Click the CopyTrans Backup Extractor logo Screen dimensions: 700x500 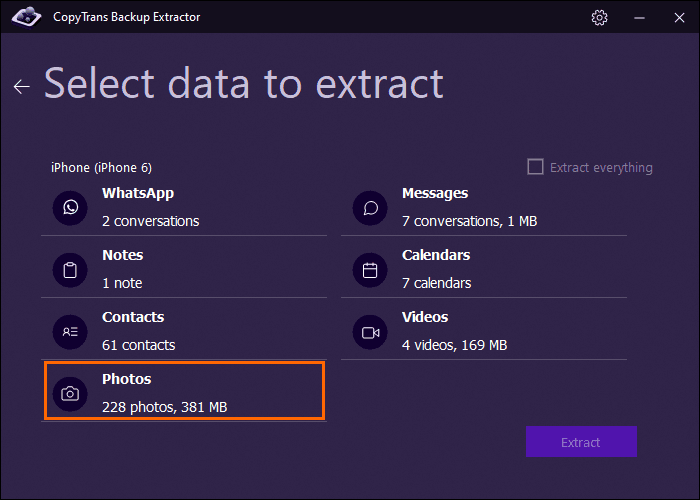pyautogui.click(x=21, y=17)
